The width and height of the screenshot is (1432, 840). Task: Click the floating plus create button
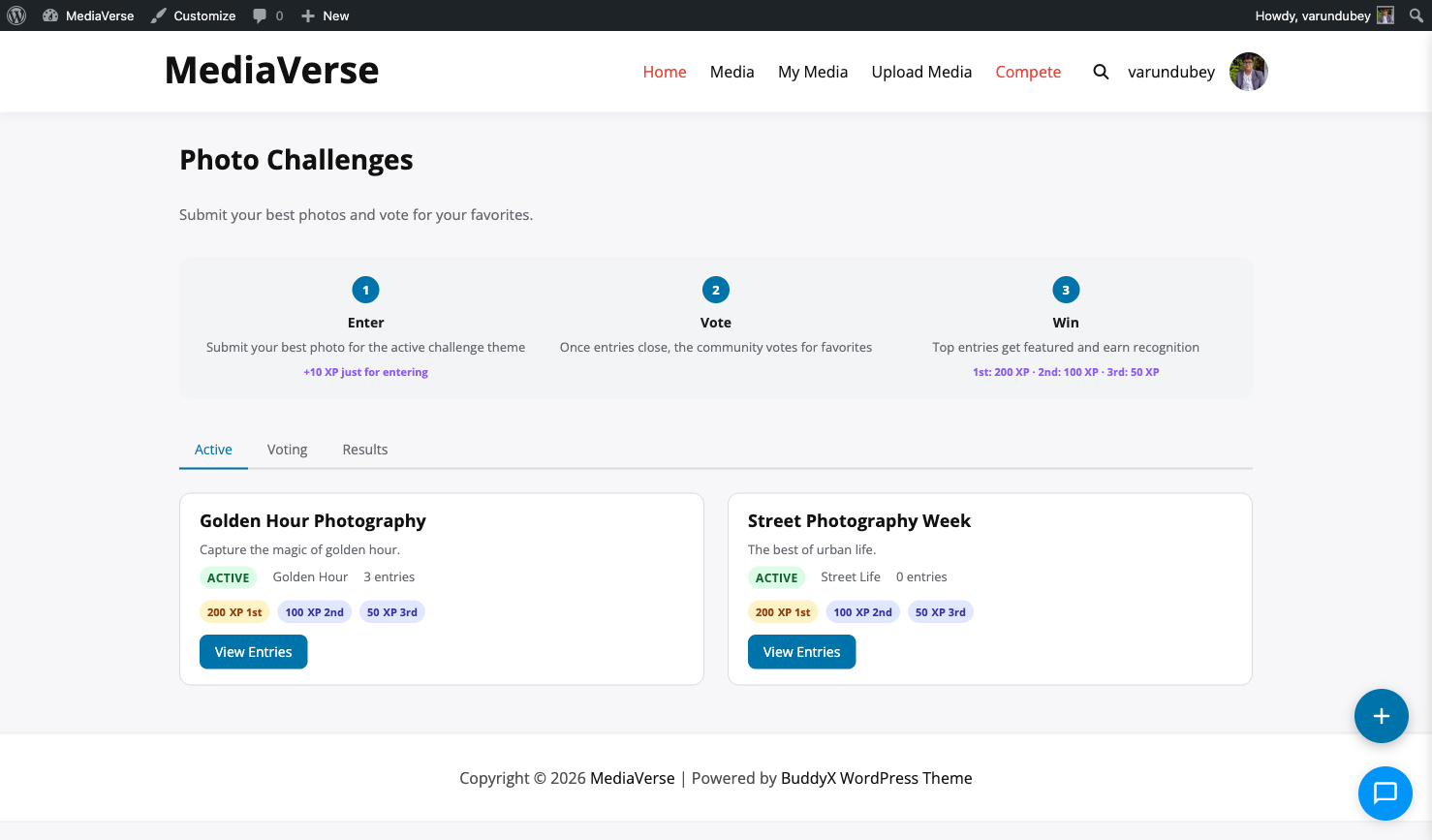point(1381,716)
